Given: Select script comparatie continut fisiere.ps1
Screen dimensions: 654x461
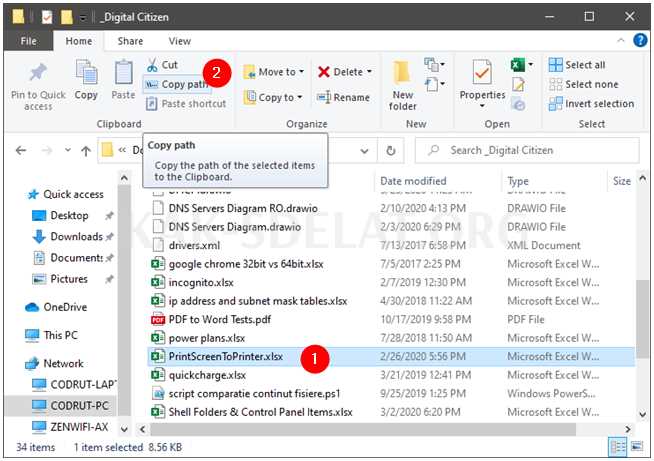Looking at the screenshot, I should tap(246, 393).
